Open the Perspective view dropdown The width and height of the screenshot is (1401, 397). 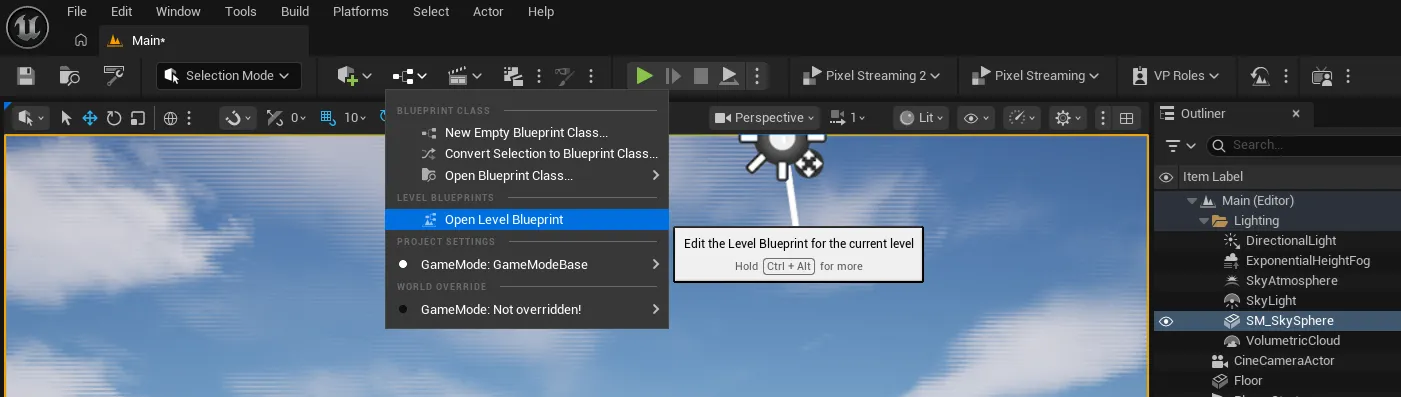click(765, 118)
